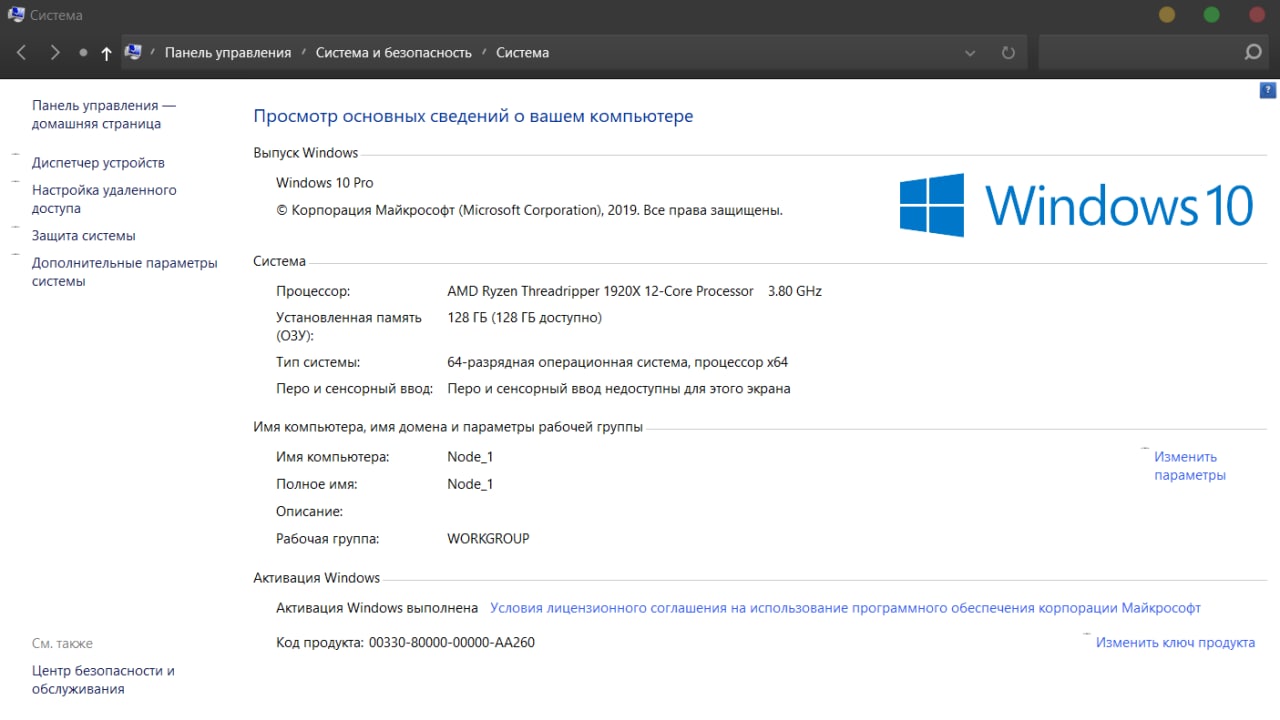Click the Windows 10 Pro edition text
The image size is (1280, 720).
(325, 183)
